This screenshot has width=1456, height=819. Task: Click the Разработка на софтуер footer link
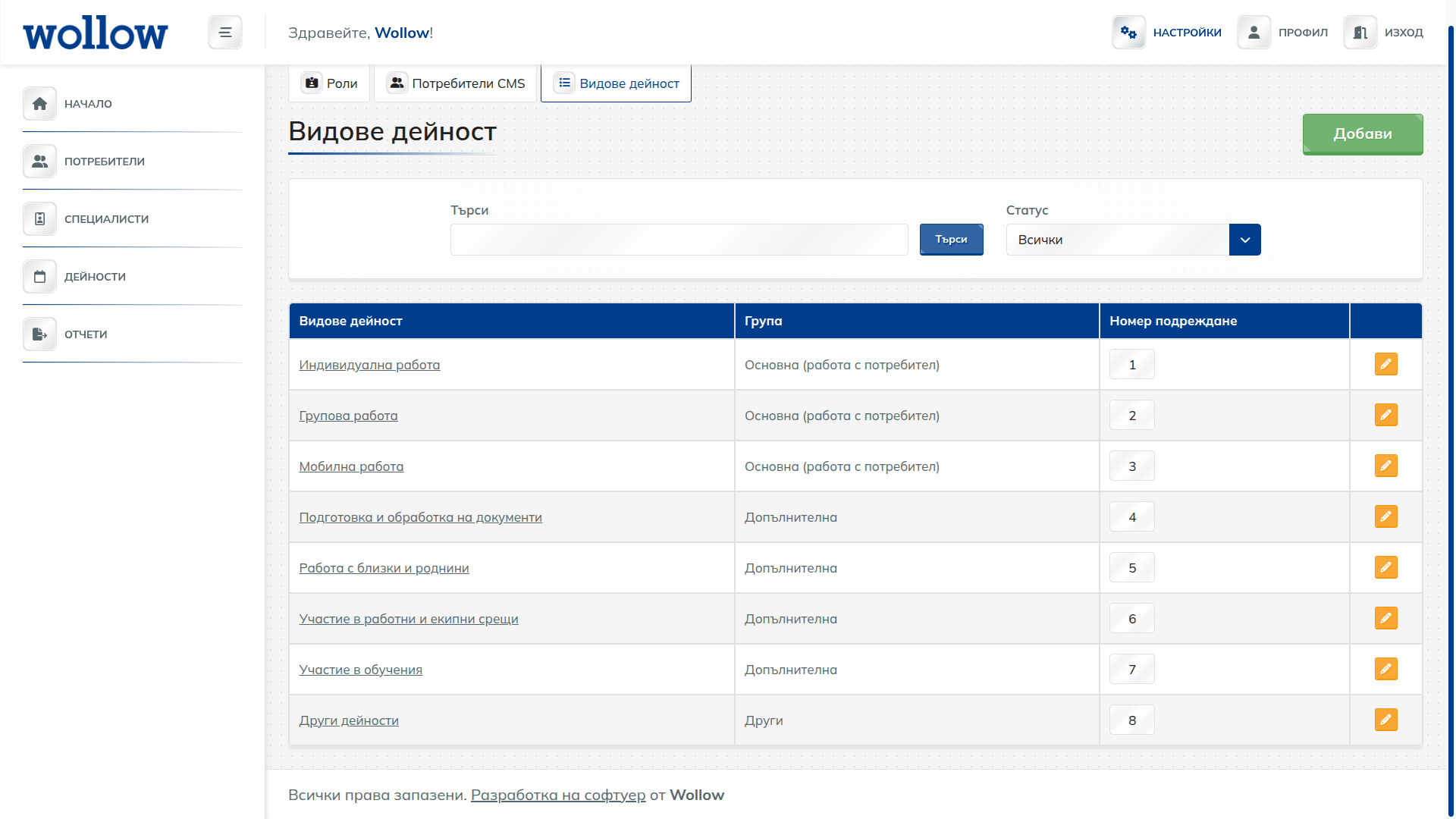click(x=558, y=795)
